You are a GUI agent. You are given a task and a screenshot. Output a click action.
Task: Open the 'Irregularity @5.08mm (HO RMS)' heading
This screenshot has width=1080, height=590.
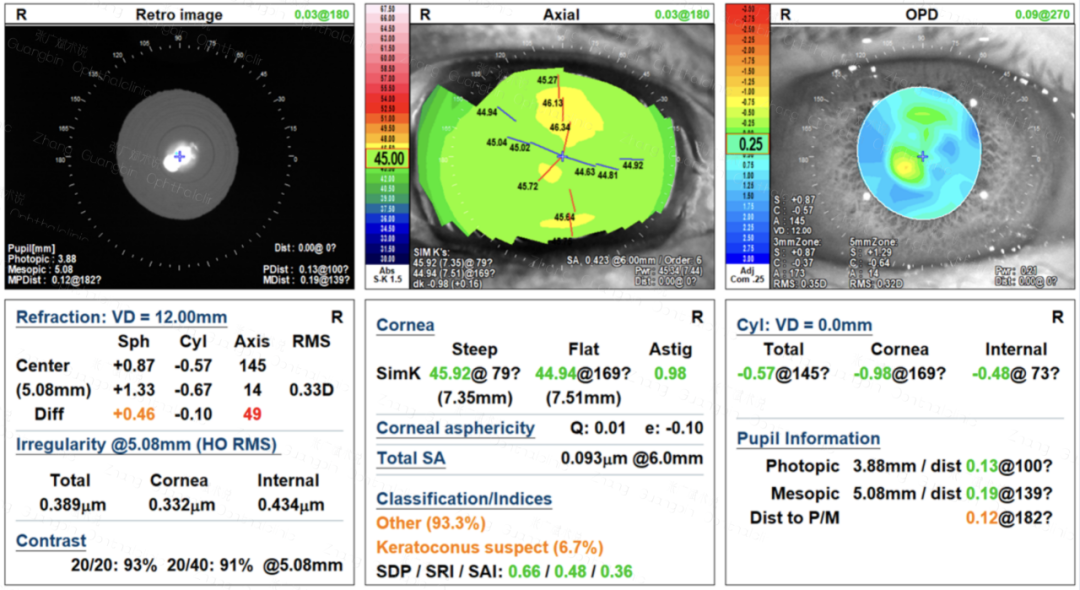tap(146, 444)
